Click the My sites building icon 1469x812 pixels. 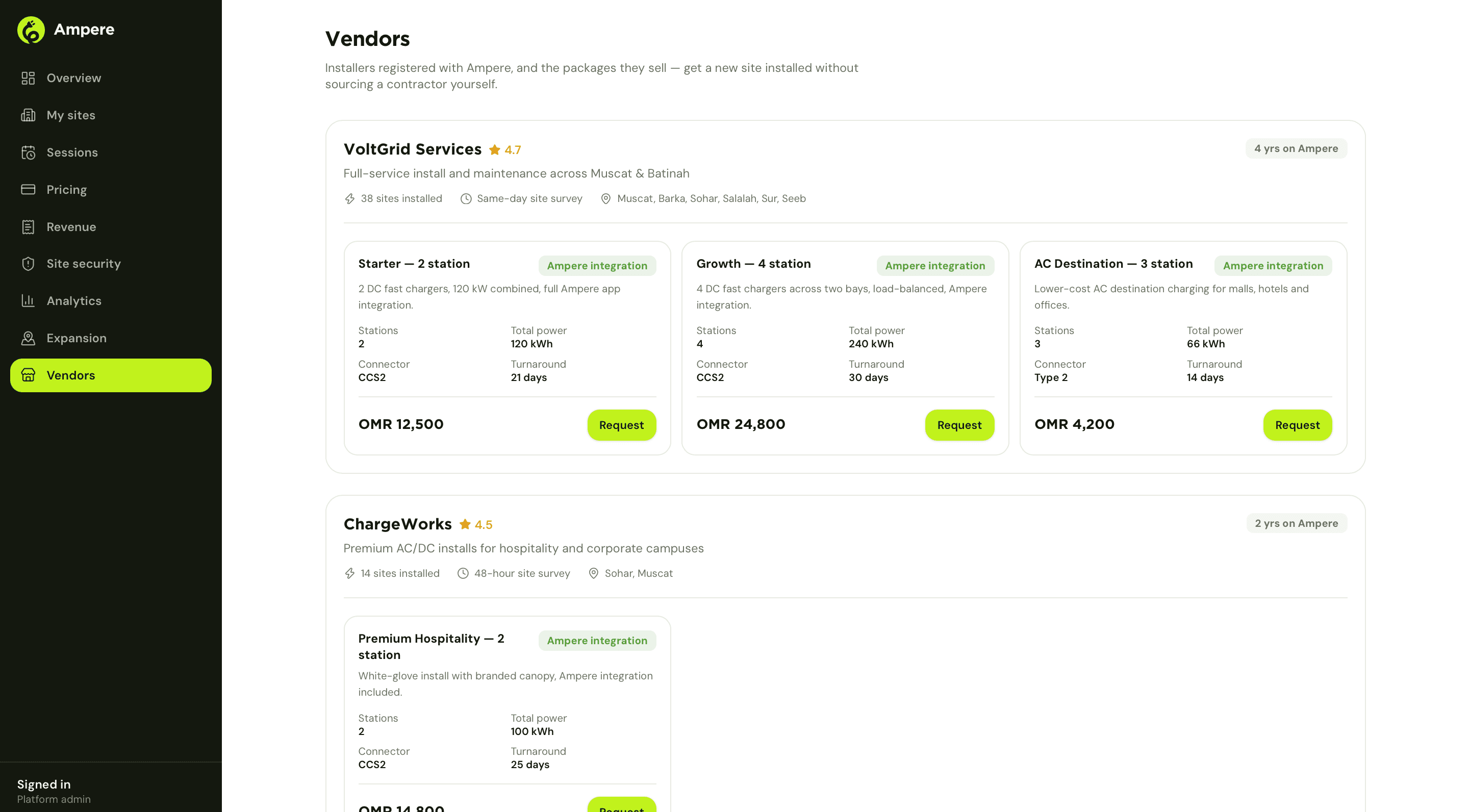28,115
